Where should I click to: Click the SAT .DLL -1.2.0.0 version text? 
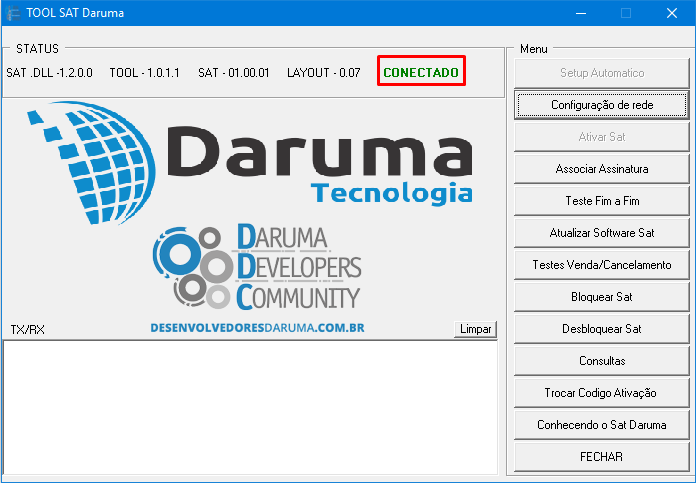click(49, 73)
